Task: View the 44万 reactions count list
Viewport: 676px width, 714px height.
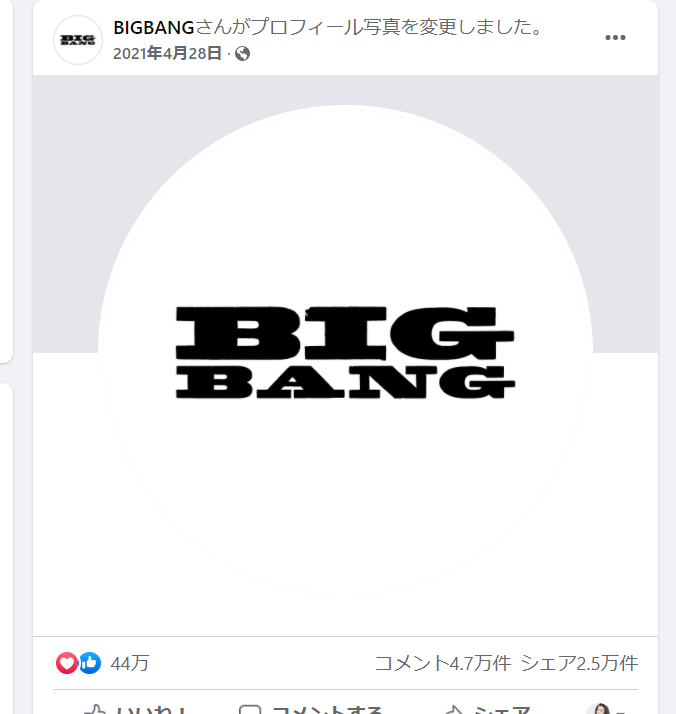Action: coord(130,663)
